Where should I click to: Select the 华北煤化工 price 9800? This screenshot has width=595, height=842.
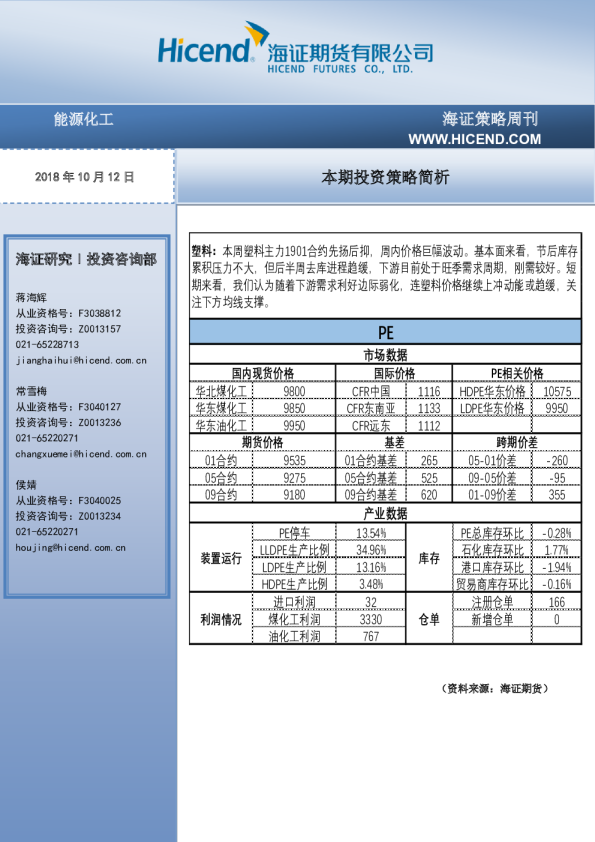coord(294,391)
